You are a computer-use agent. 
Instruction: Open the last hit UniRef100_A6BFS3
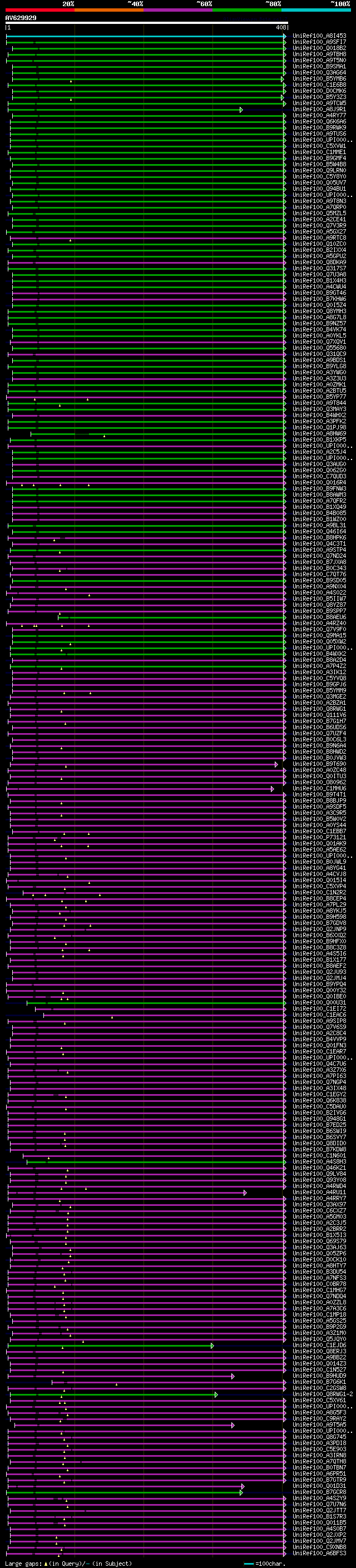319,1553
